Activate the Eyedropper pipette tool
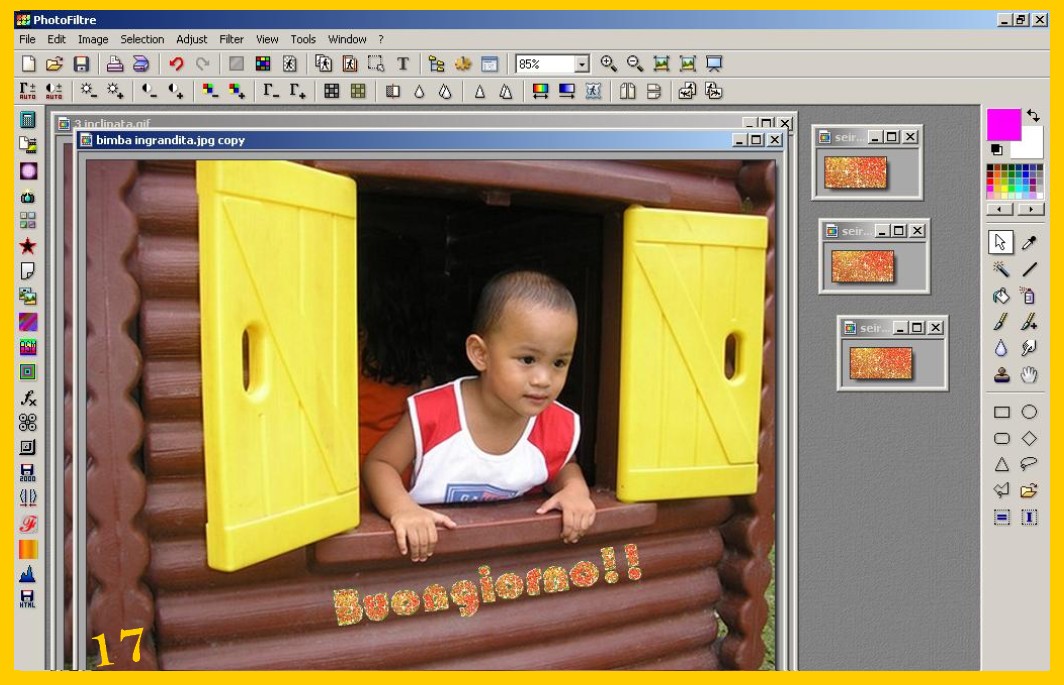This screenshot has width=1064, height=685. click(x=1029, y=243)
